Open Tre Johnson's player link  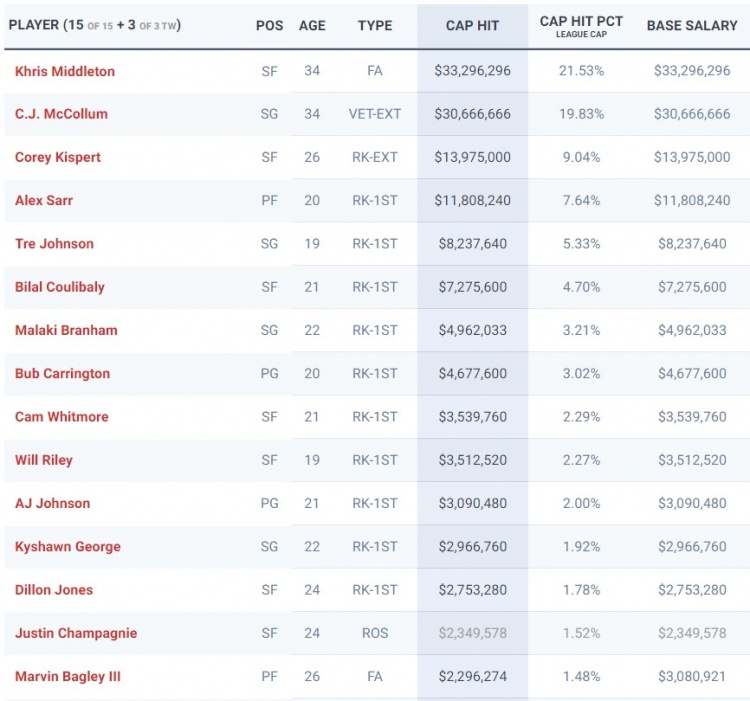tap(54, 244)
